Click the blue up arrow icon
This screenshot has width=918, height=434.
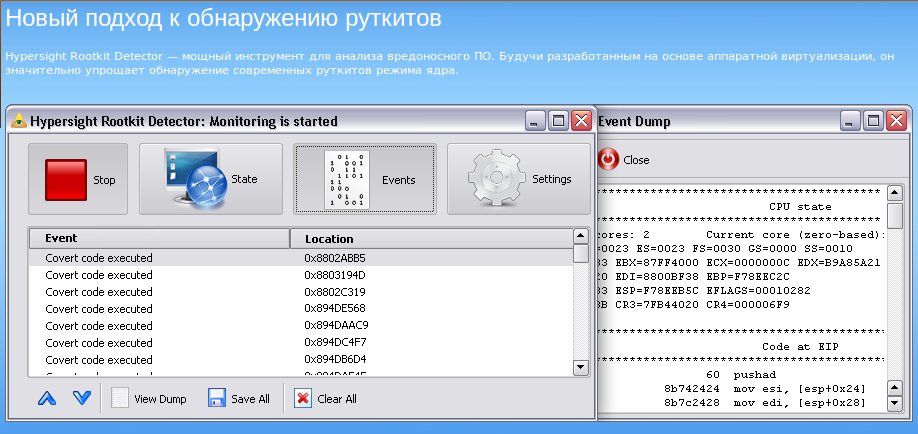click(x=47, y=399)
